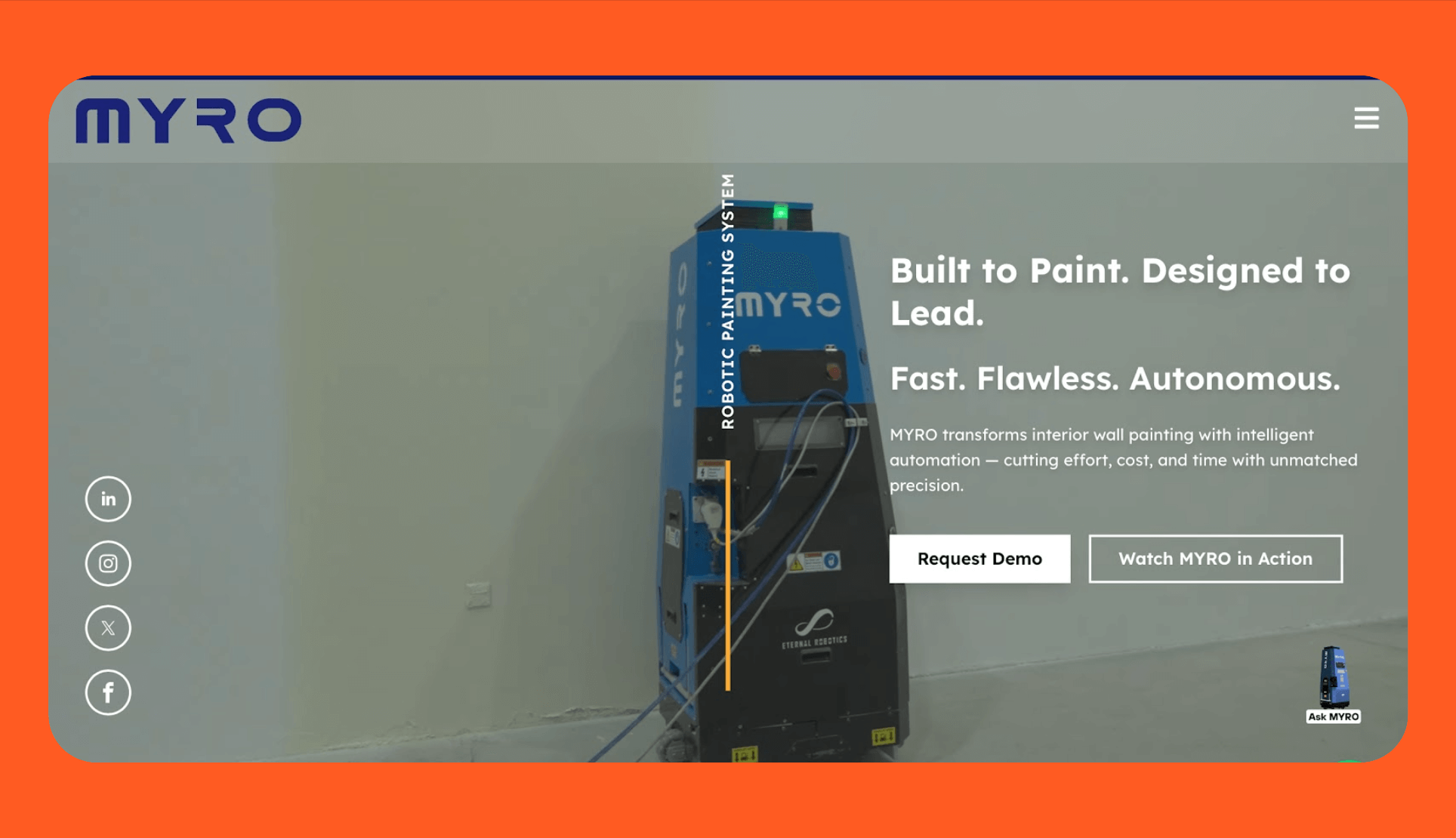
Task: Click the MYRO logo in the header
Action: point(188,120)
